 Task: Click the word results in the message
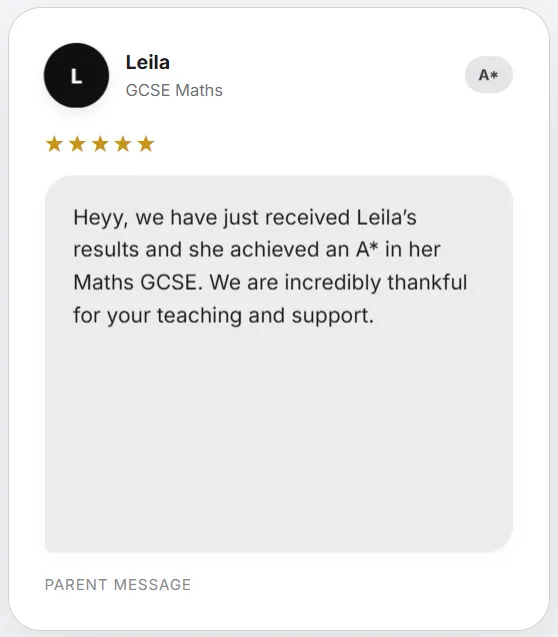pyautogui.click(x=106, y=249)
